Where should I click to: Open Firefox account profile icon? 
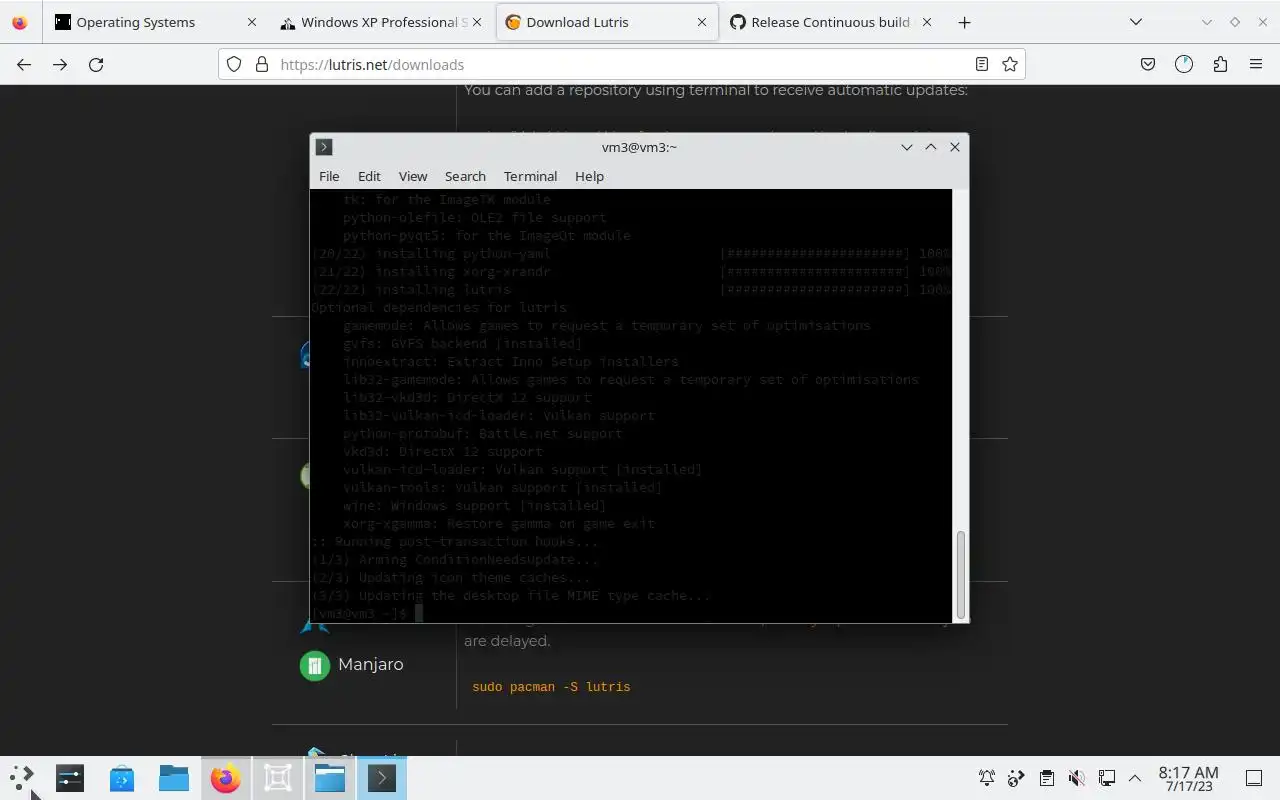point(1184,64)
